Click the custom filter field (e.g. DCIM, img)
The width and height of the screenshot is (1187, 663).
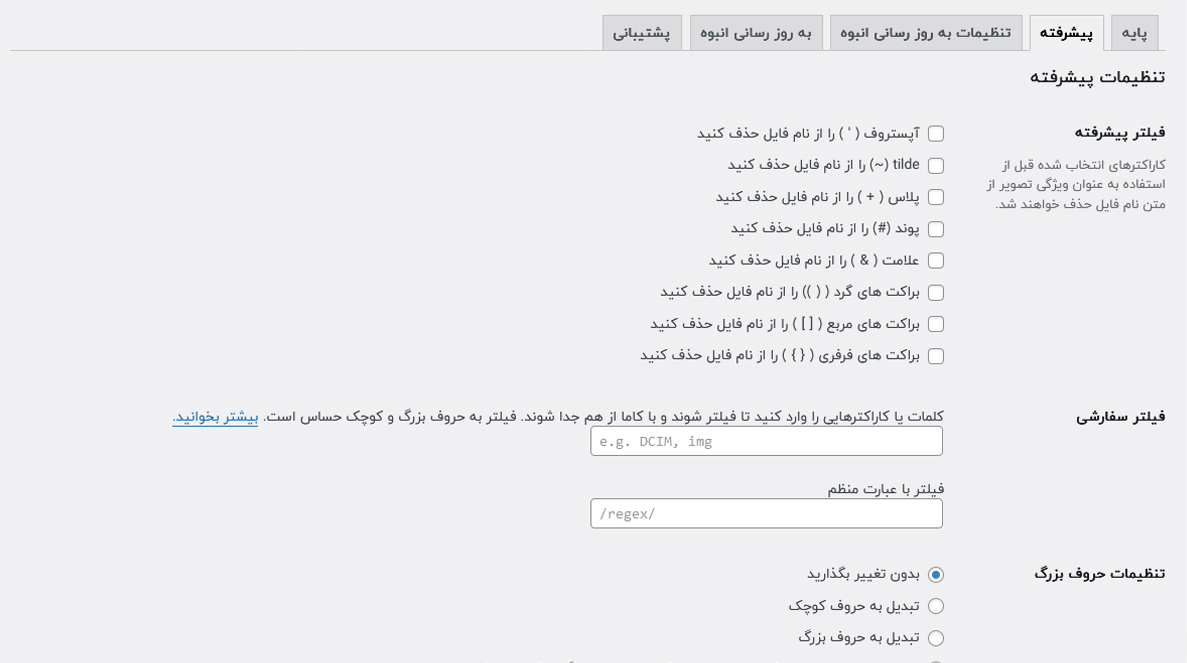click(x=766, y=441)
